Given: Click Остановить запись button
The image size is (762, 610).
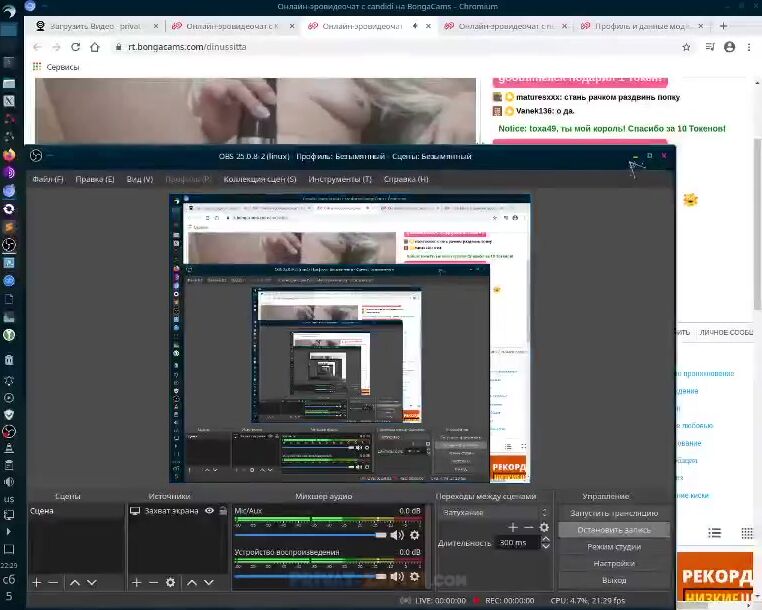Looking at the screenshot, I should tap(613, 530).
